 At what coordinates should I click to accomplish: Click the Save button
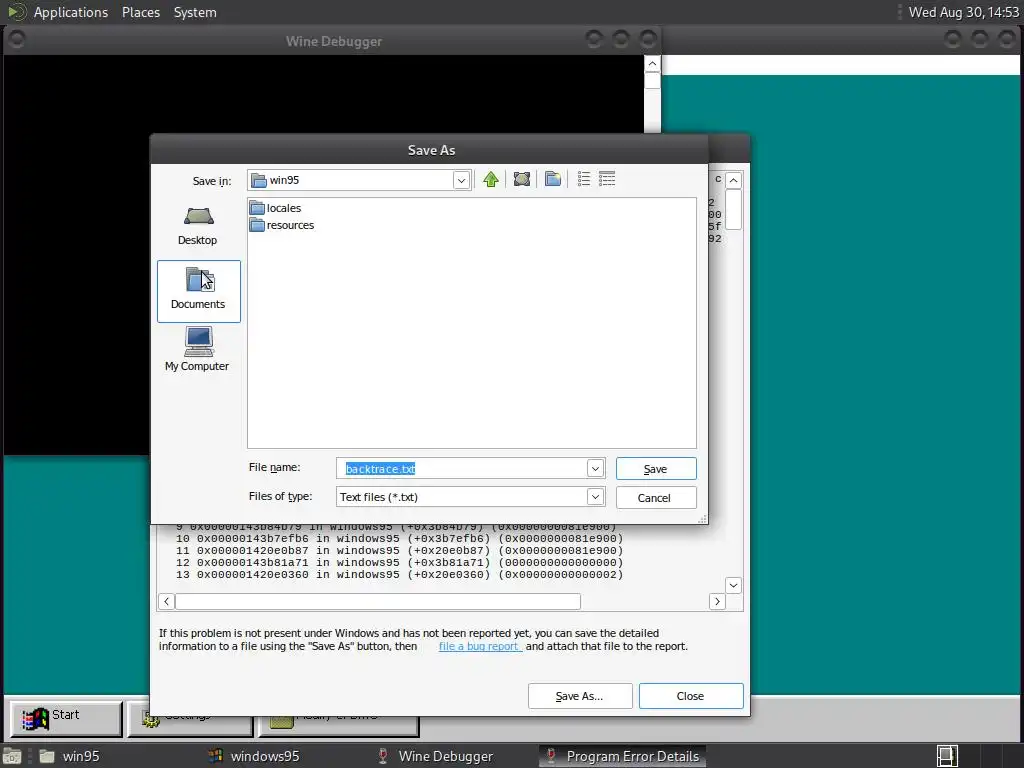tap(656, 469)
